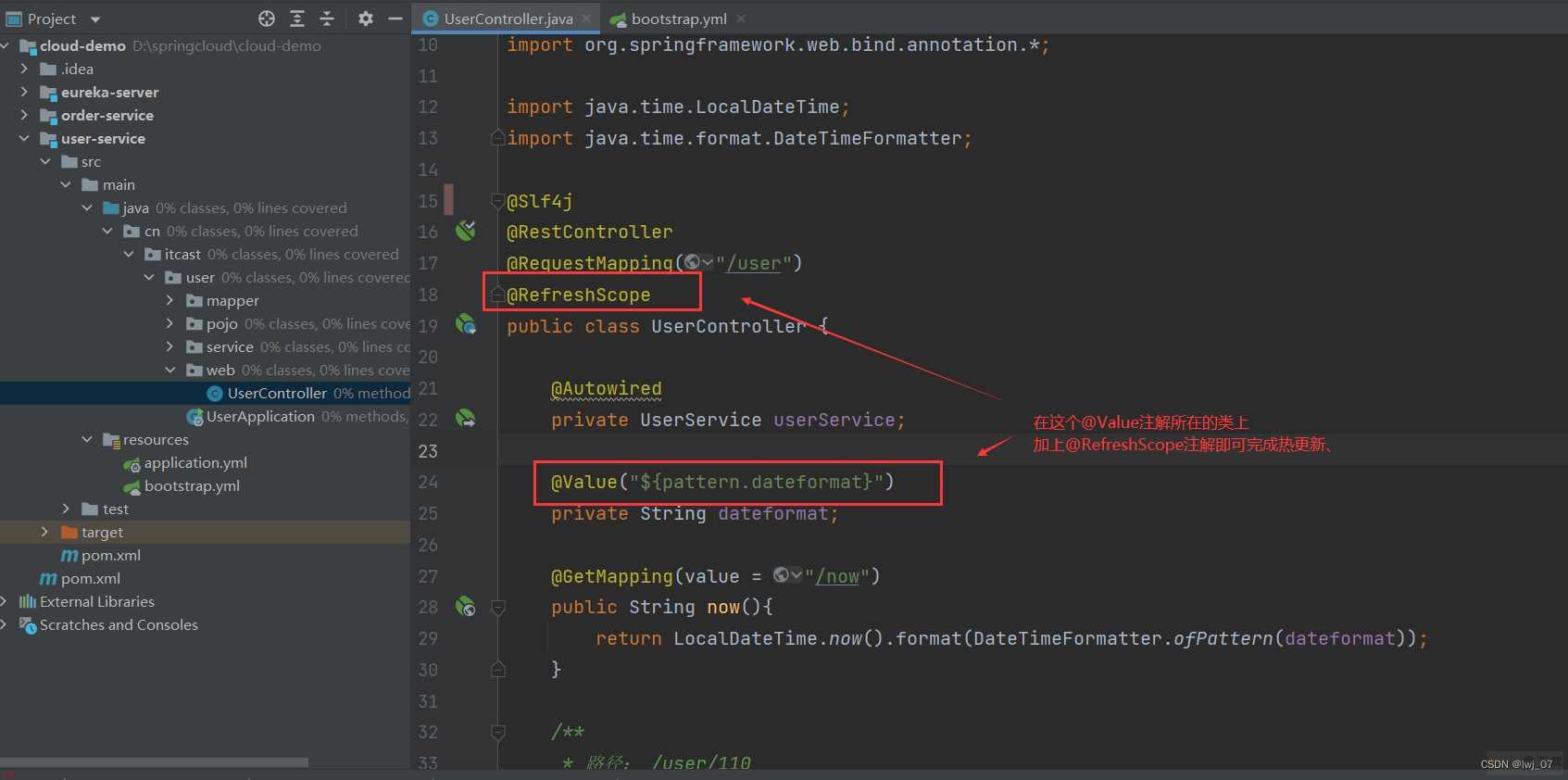The image size is (1568, 780).
Task: Expand the target folder
Action: tap(45, 532)
